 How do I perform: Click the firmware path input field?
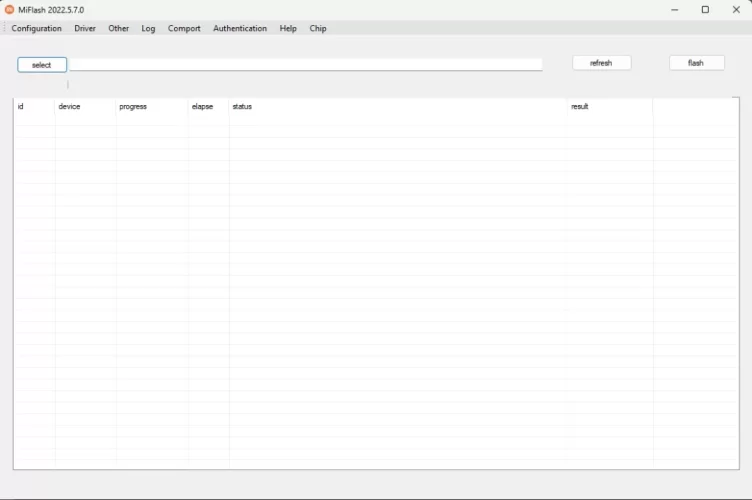[305, 64]
